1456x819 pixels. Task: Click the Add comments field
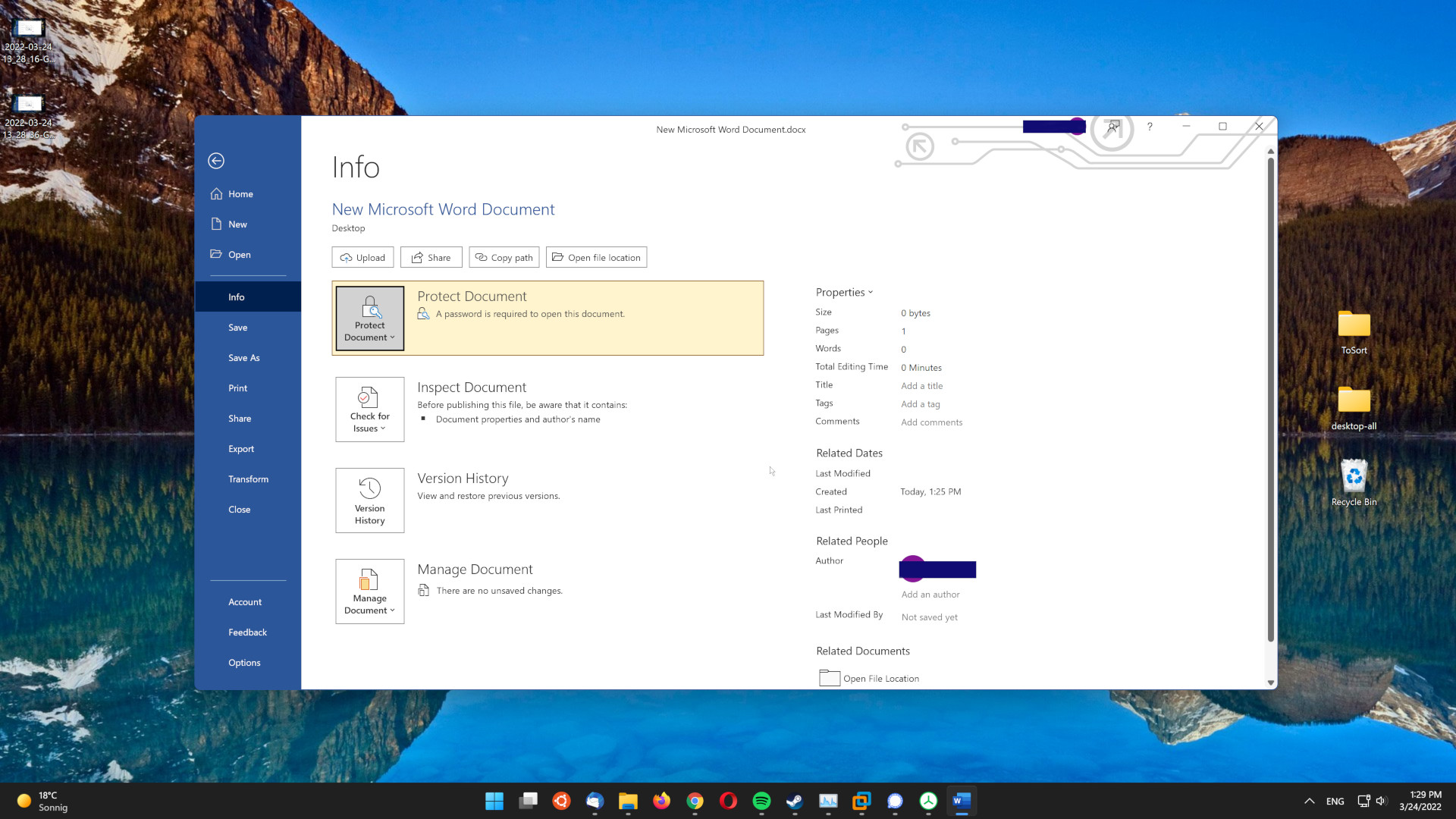pos(932,422)
